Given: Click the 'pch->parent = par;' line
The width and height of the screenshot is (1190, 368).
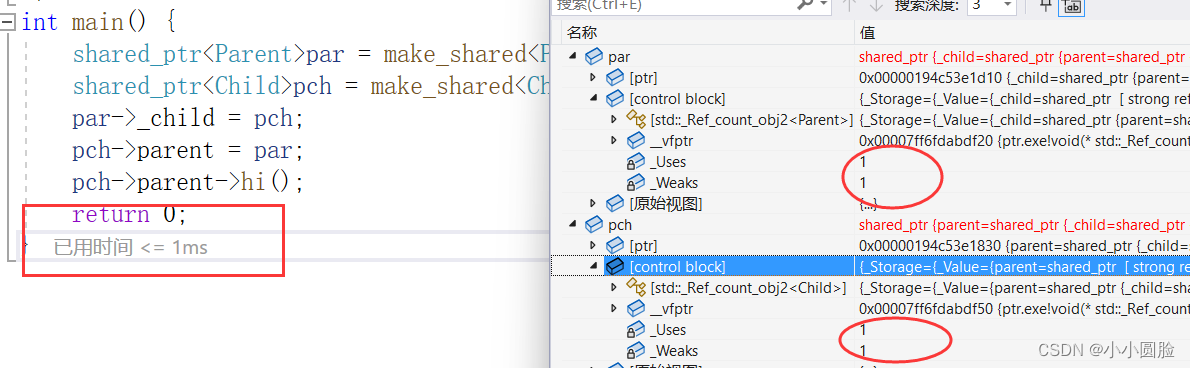Looking at the screenshot, I should coord(187,150).
